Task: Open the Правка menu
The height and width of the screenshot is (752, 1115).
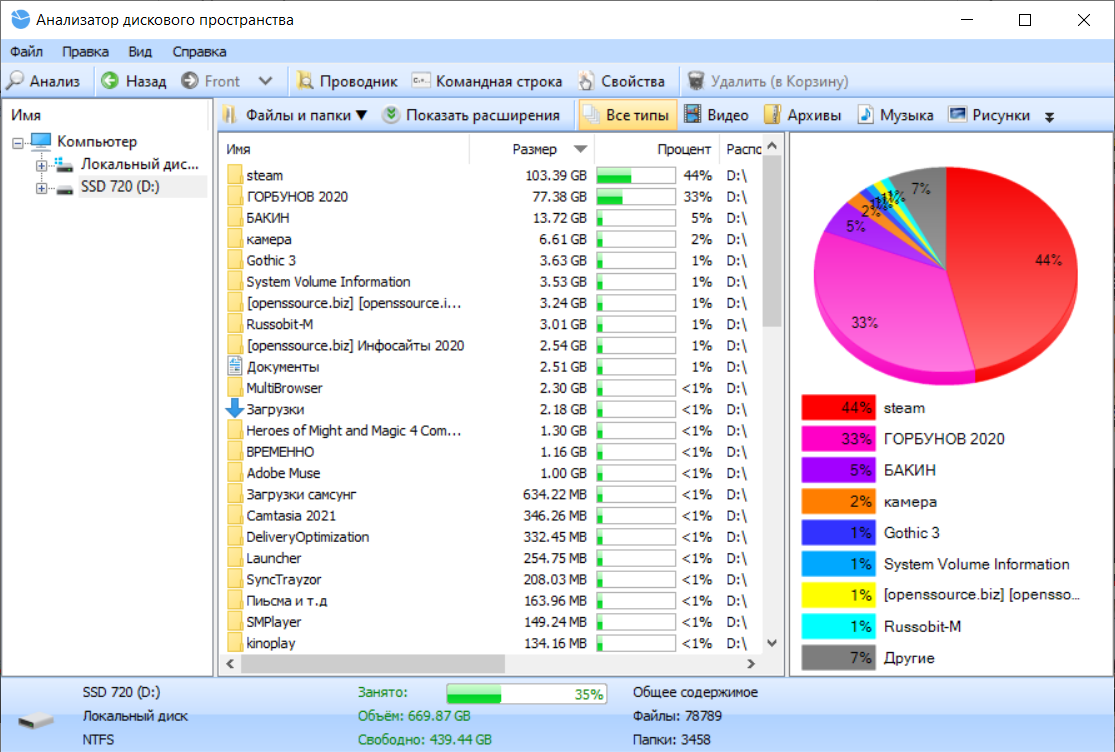Action: [85, 51]
